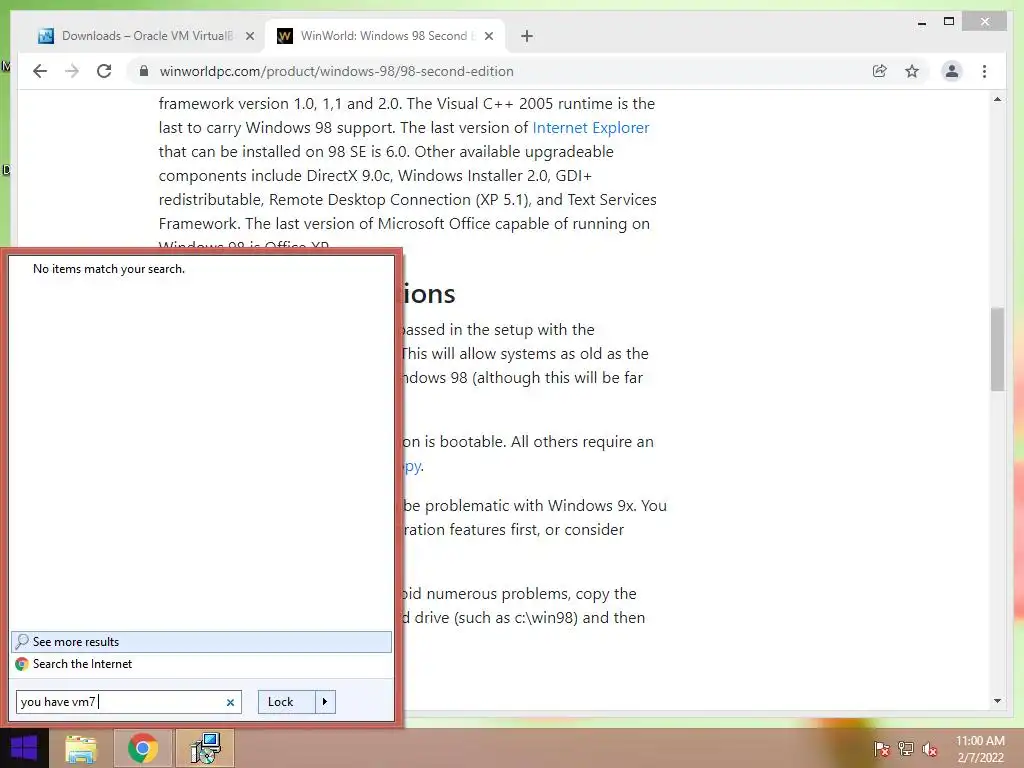
Task: Click the scrollbar up arrow
Action: pyautogui.click(x=997, y=100)
